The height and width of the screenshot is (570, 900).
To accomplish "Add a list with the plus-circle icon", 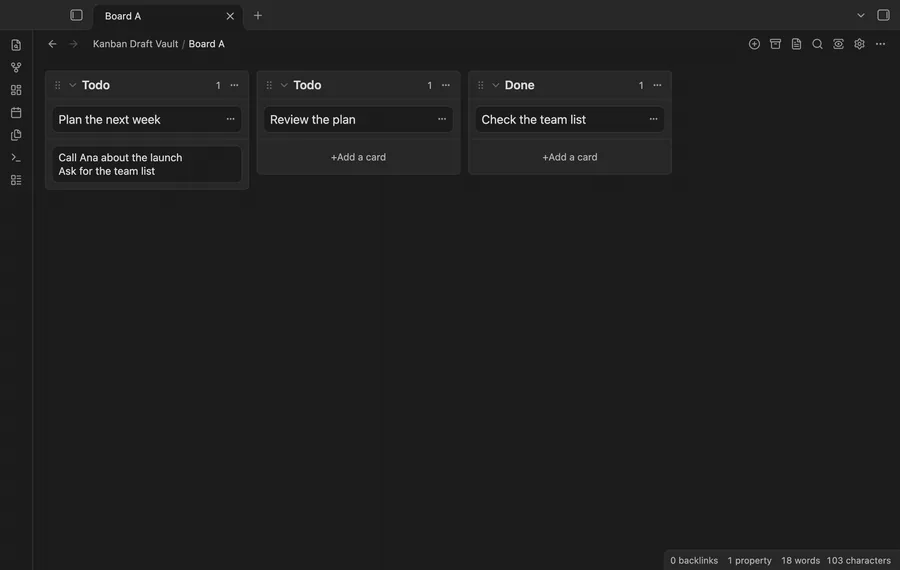I will [x=754, y=44].
